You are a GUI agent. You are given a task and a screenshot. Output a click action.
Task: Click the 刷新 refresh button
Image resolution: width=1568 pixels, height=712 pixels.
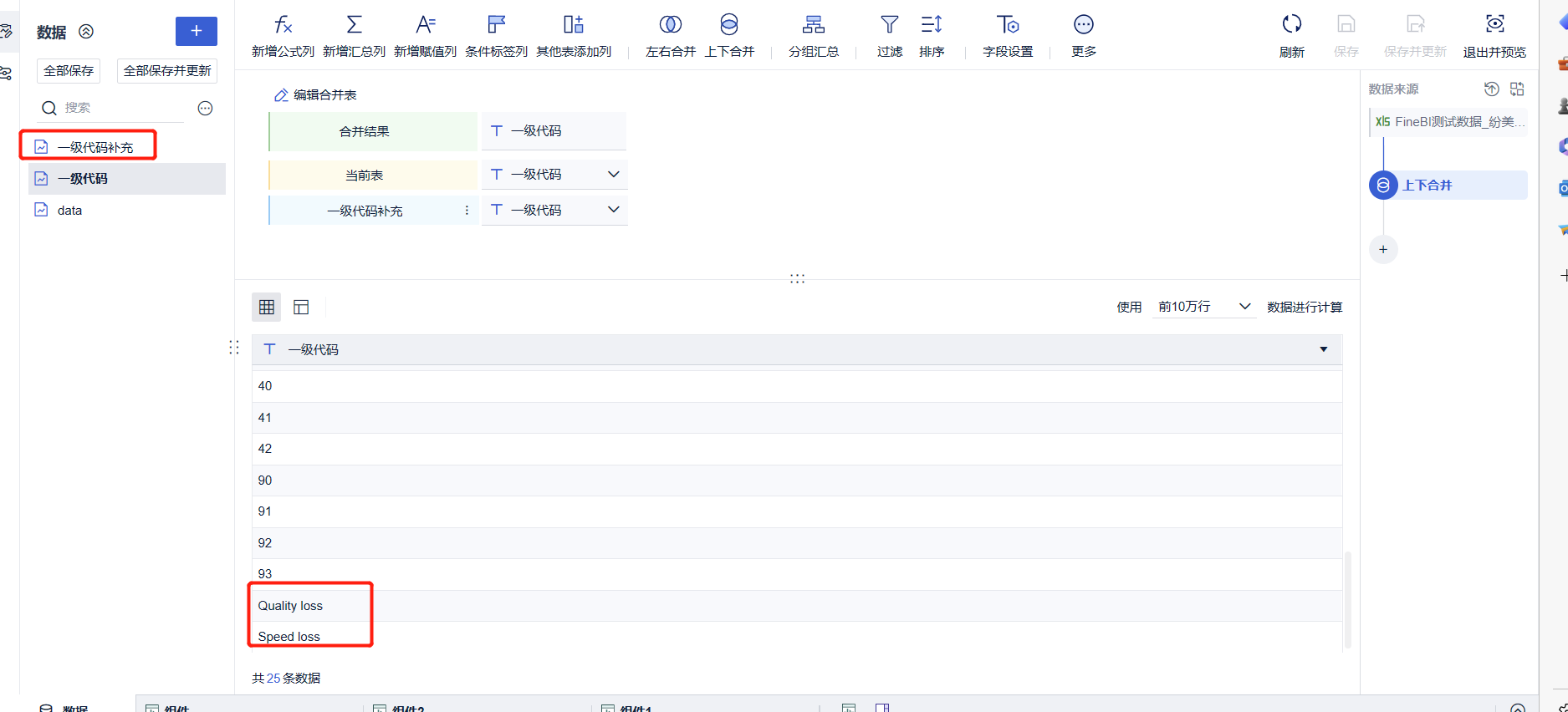point(1292,37)
